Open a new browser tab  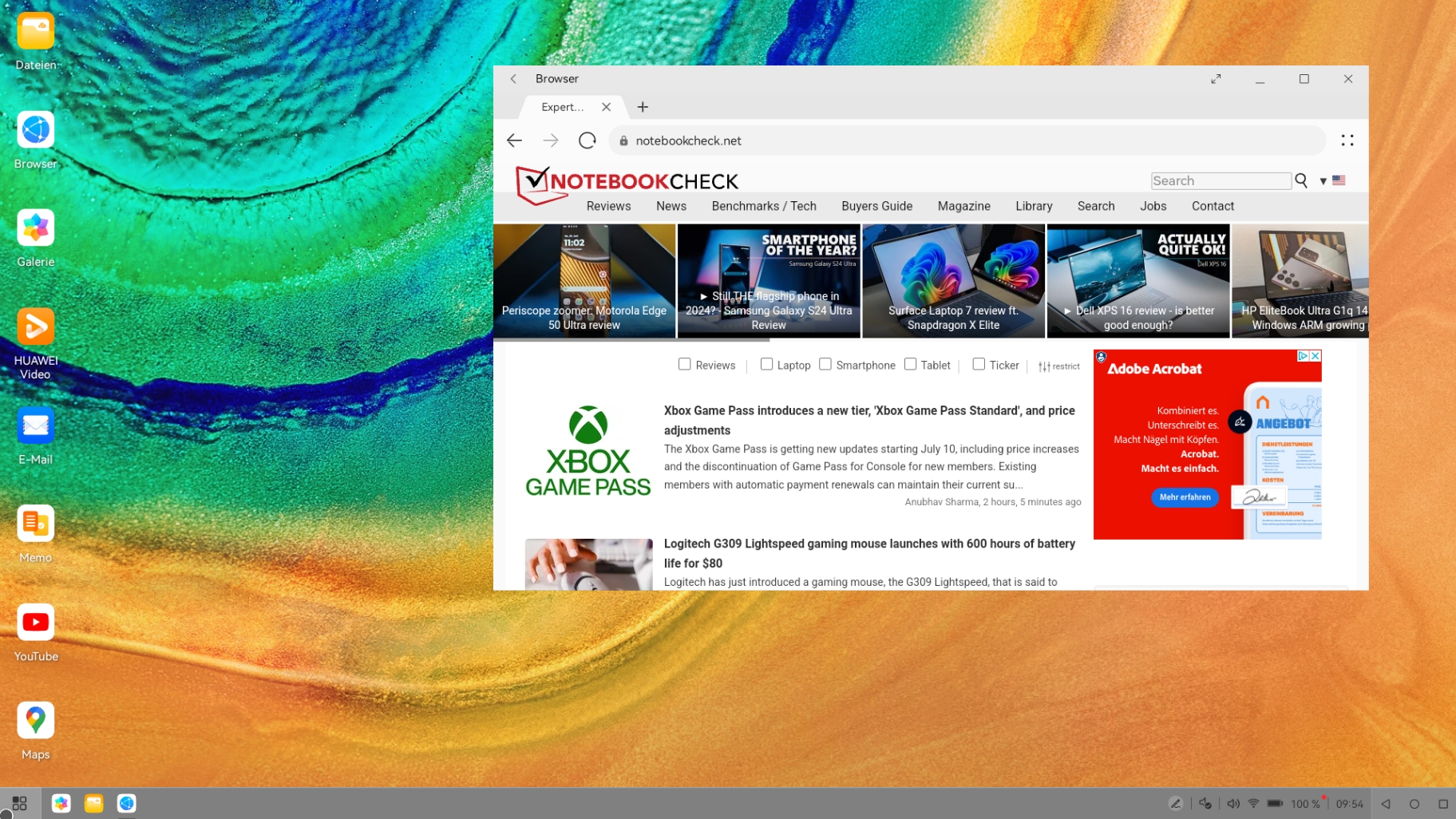pyautogui.click(x=643, y=107)
